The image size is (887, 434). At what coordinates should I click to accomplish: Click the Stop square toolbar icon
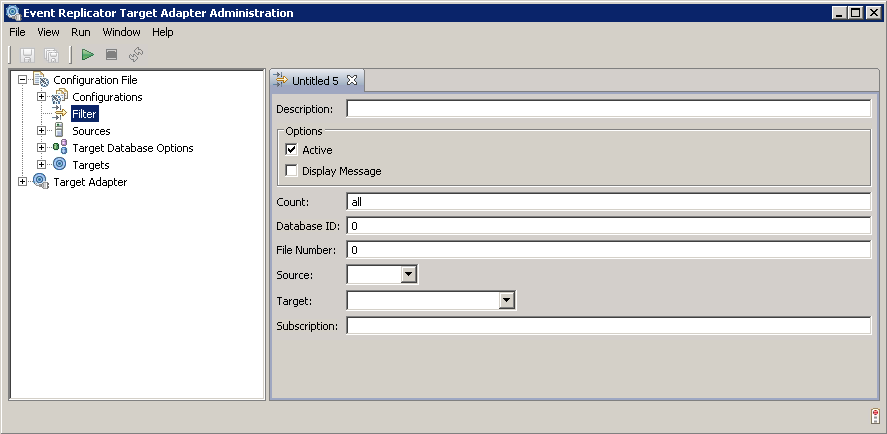pyautogui.click(x=112, y=54)
